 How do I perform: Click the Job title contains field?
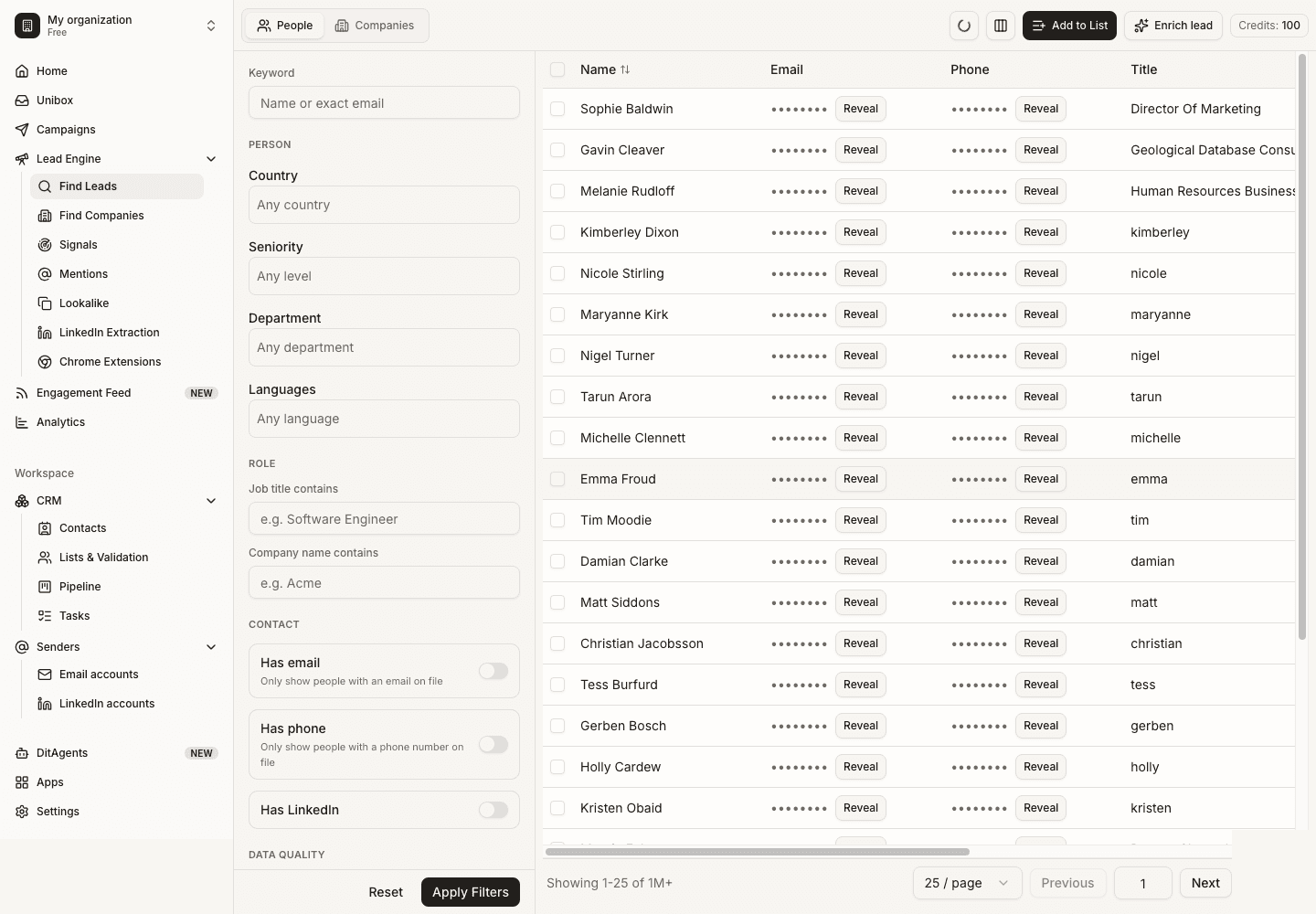(384, 518)
